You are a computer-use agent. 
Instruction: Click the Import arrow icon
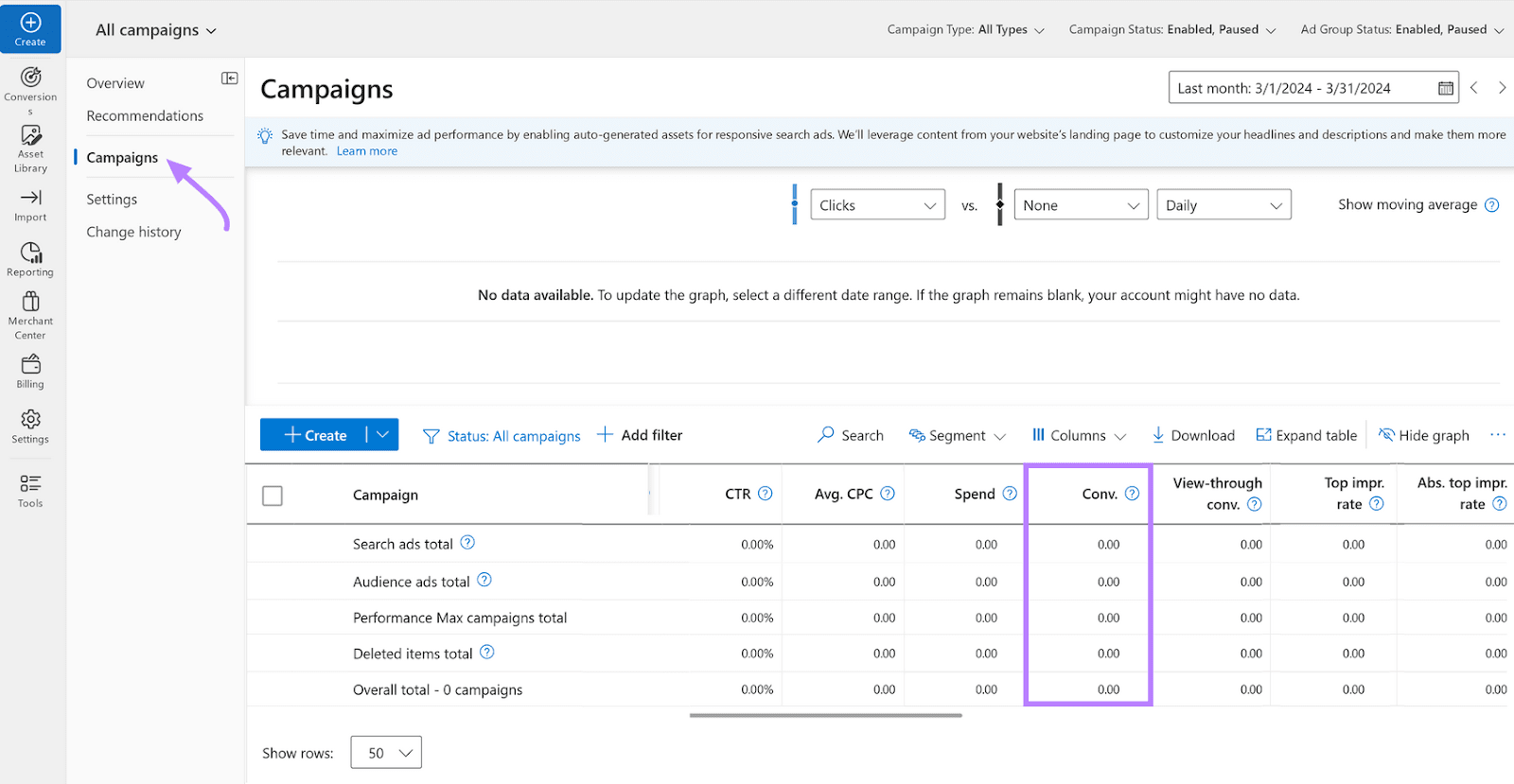coord(30,198)
